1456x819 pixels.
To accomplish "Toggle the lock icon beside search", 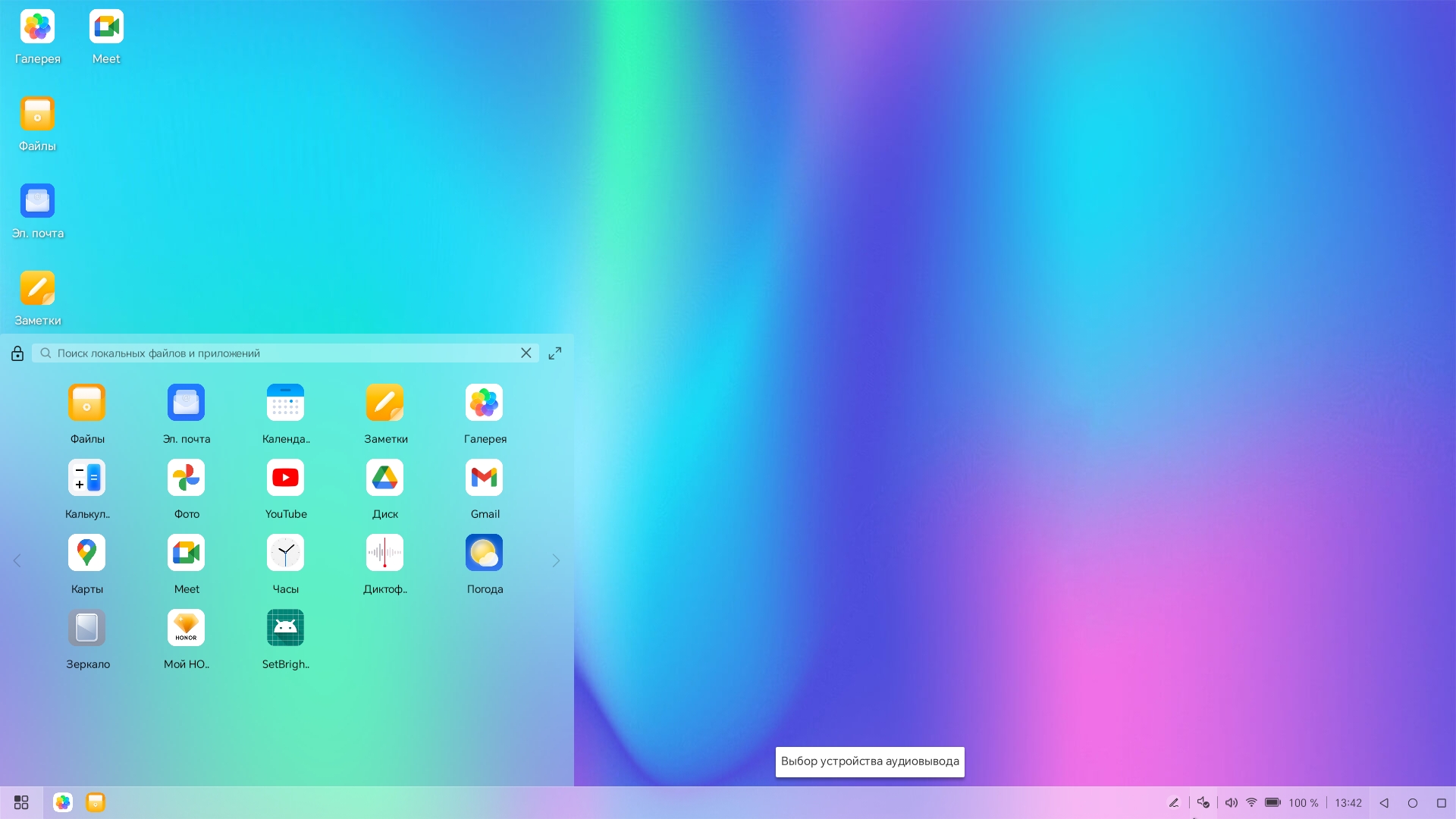I will point(17,353).
